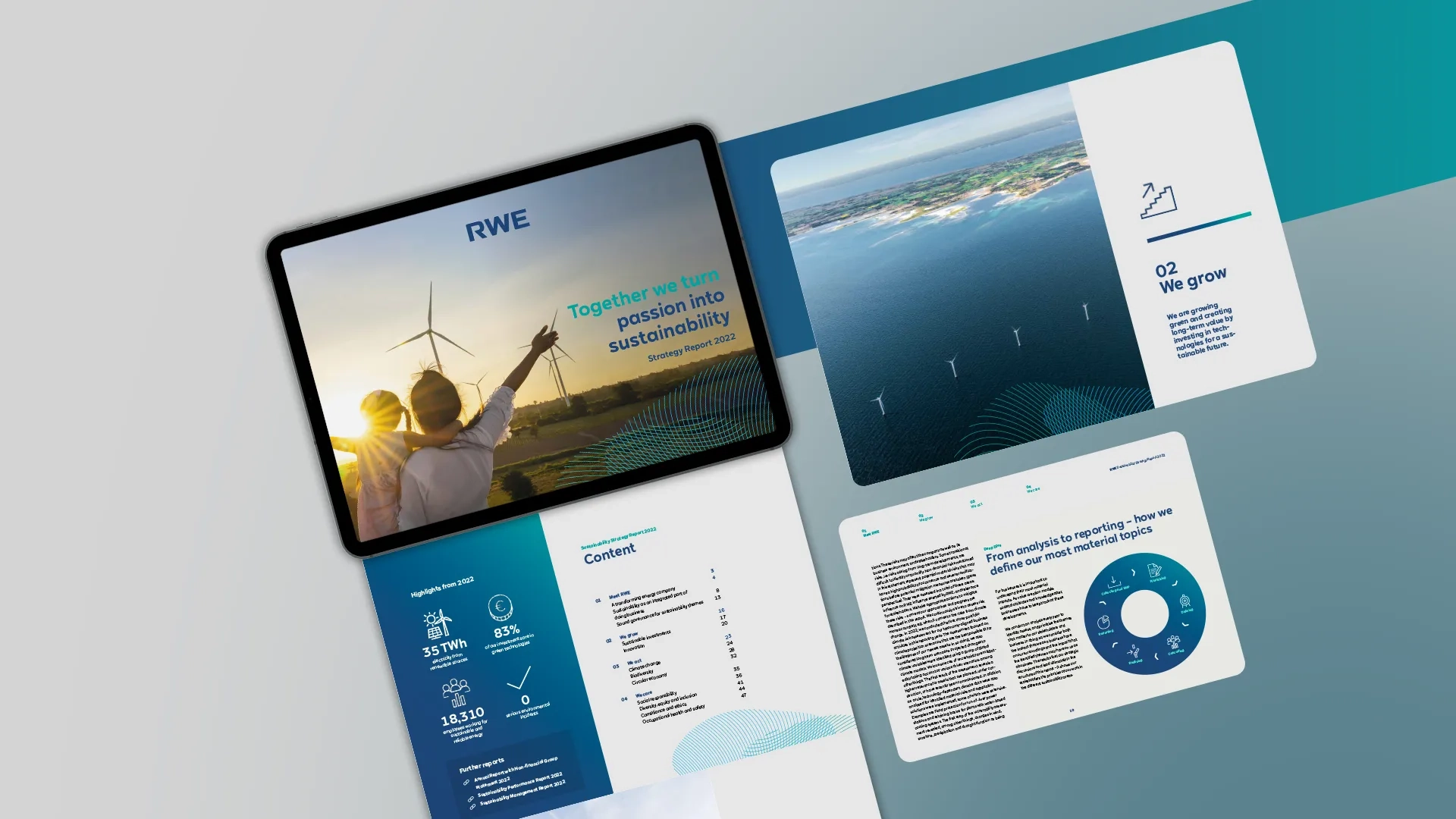
Task: Click the 'Highlights from 2022' heading
Action: (x=442, y=587)
